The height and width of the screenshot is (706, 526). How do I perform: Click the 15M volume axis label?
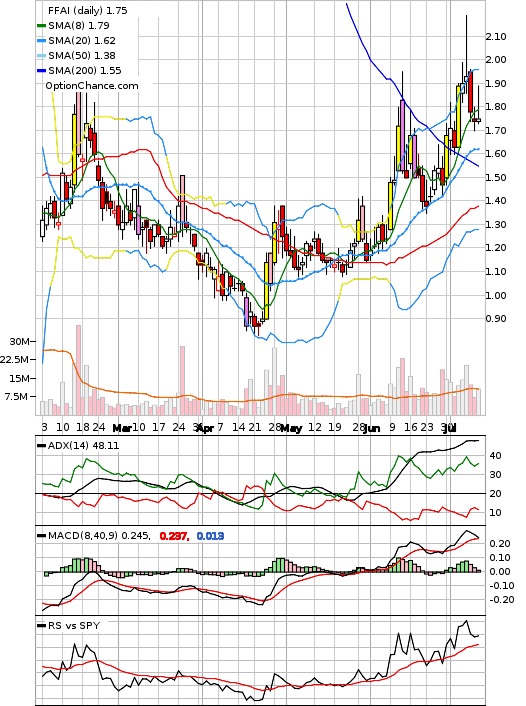click(19, 378)
